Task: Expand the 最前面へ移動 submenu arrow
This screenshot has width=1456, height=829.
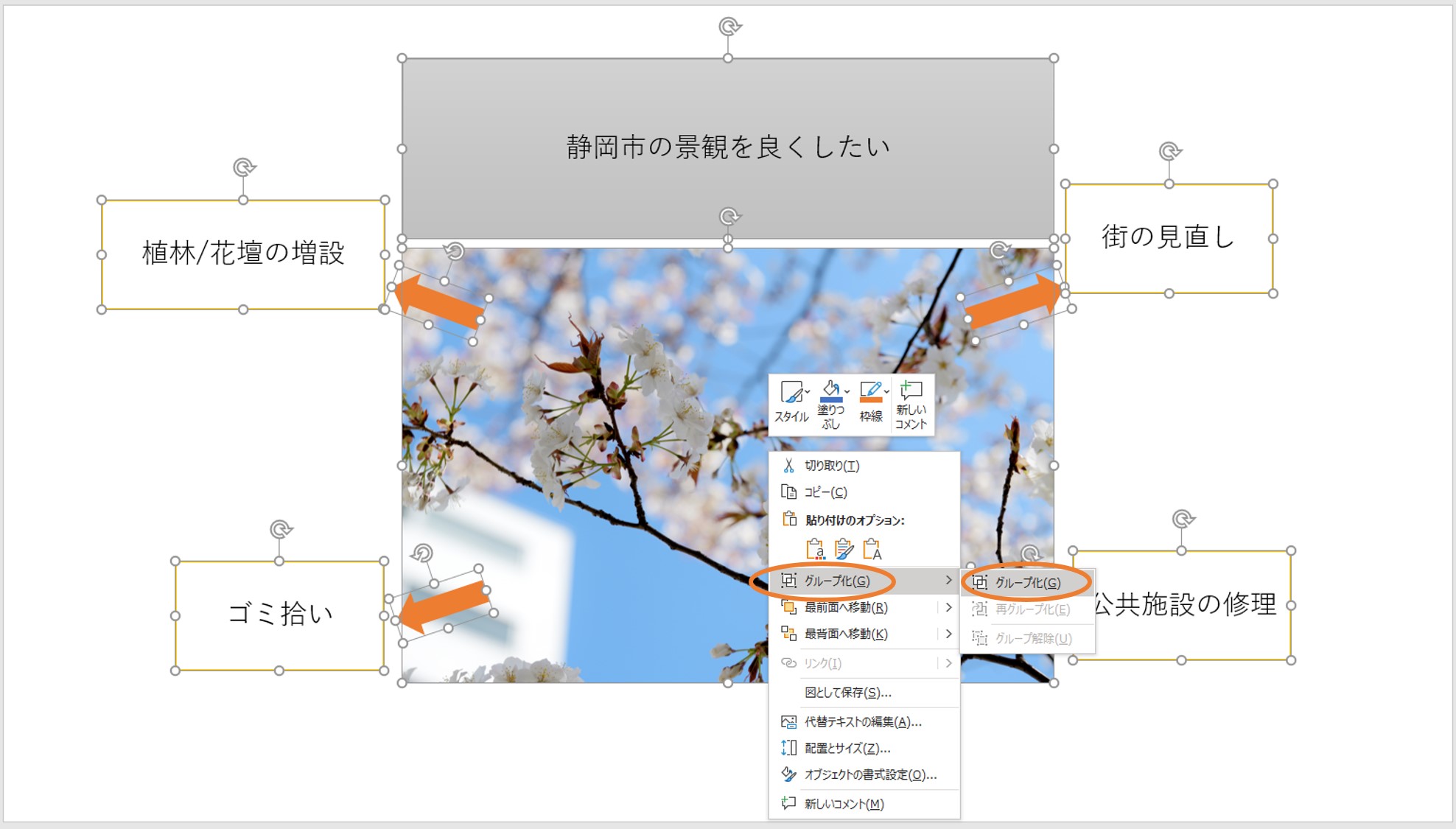Action: tap(948, 608)
